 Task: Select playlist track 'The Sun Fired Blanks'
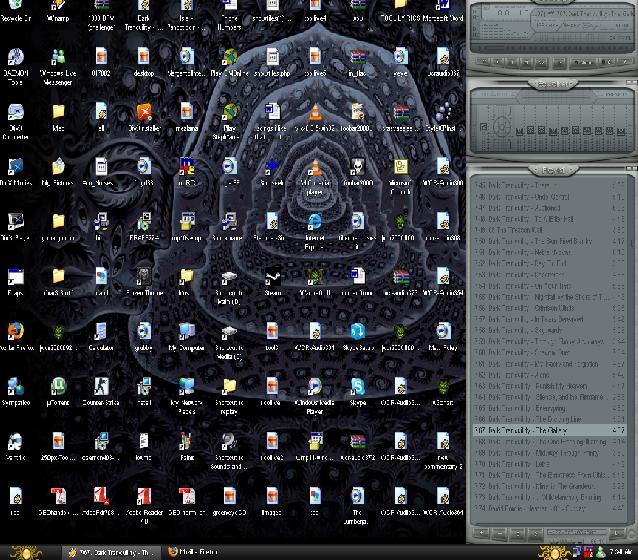(549, 241)
